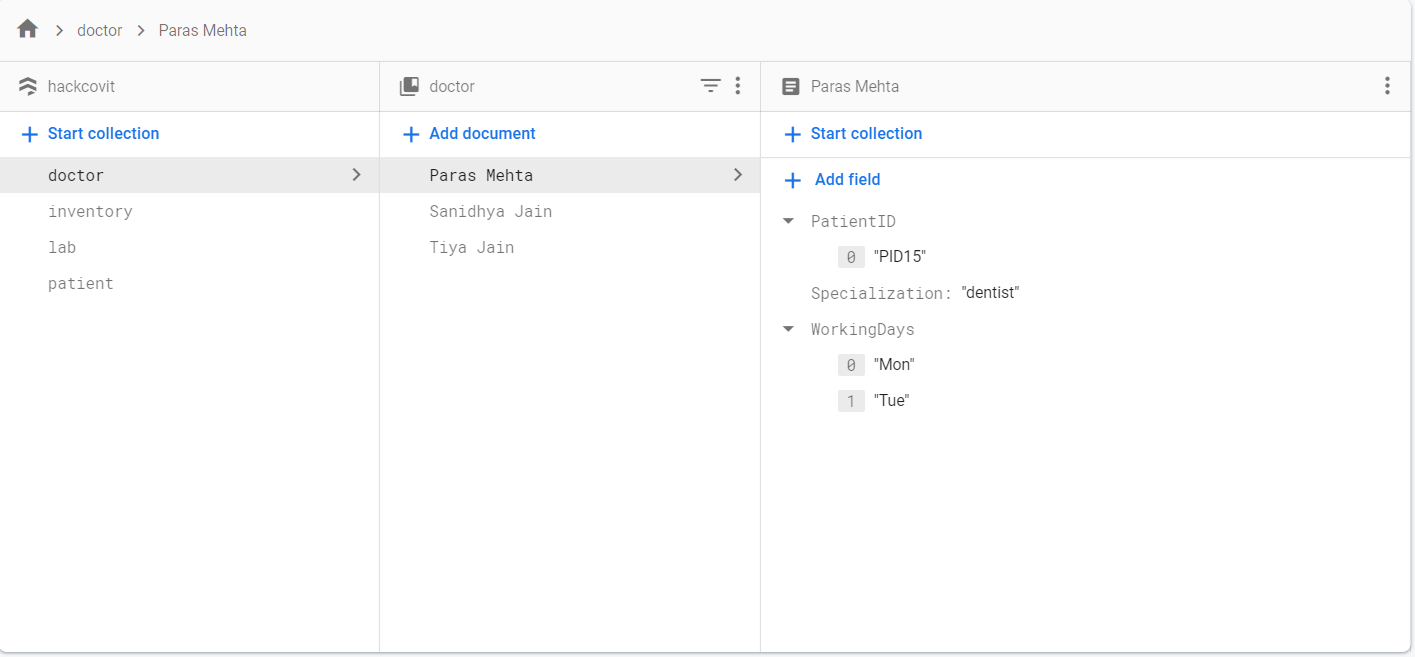This screenshot has height=657, width=1415.
Task: Open Paras Mehta document three-dot menu
Action: [x=1387, y=86]
